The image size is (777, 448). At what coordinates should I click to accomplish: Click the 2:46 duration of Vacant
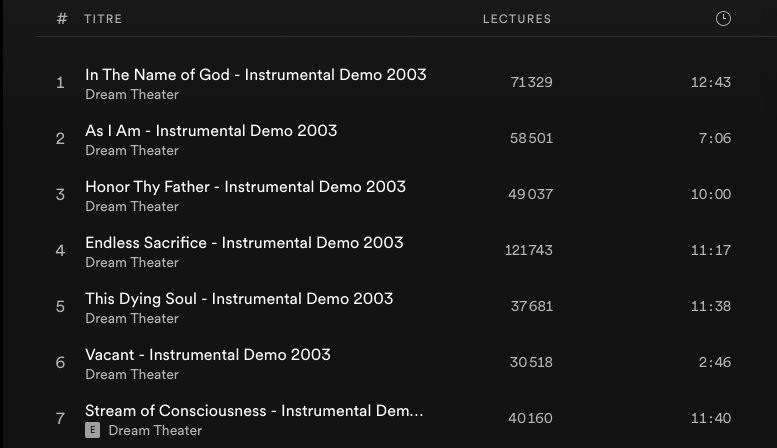[x=714, y=363]
